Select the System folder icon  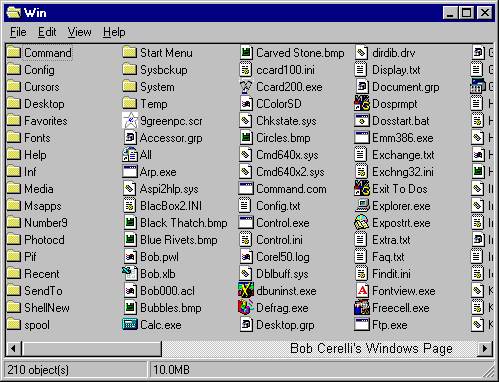point(130,86)
